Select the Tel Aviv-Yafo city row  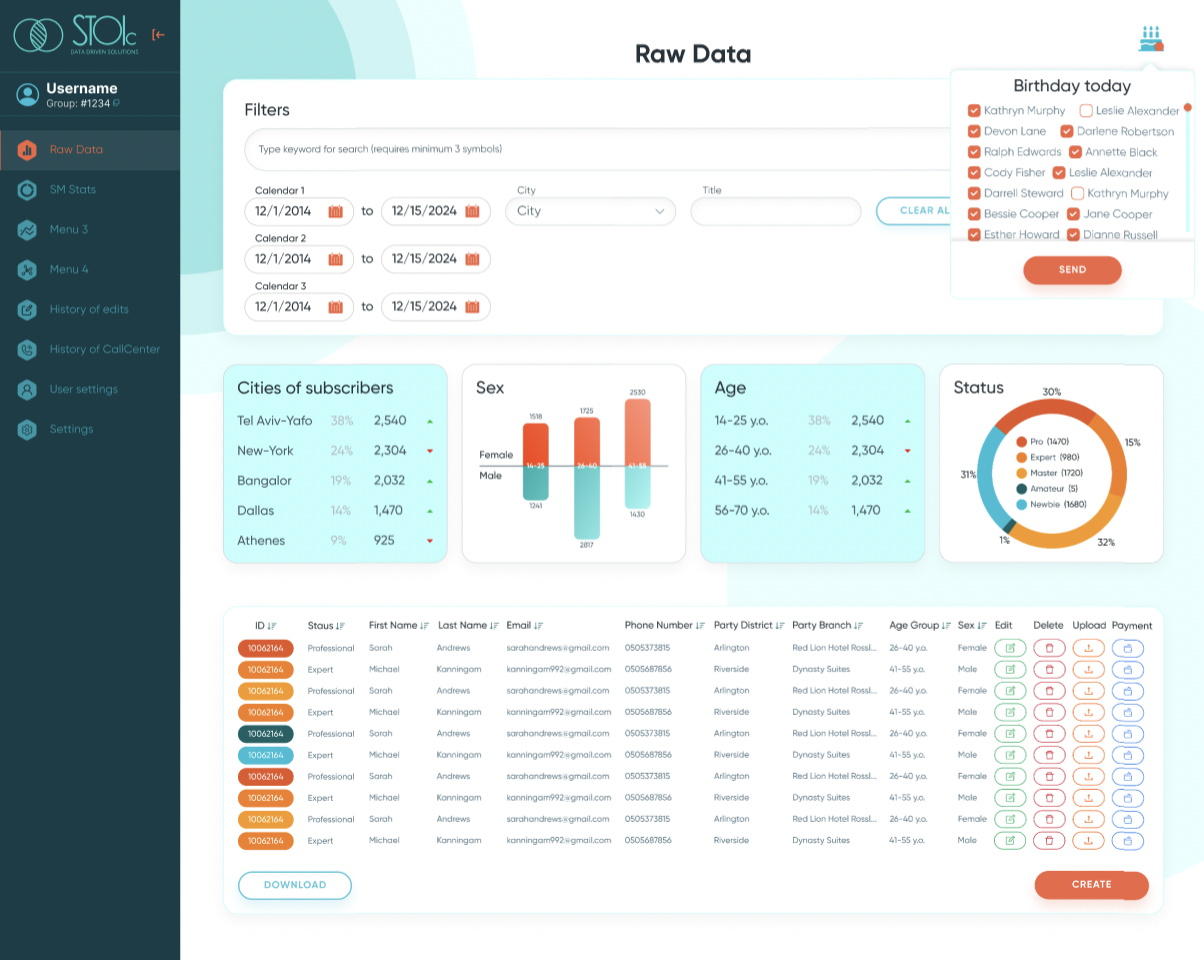coord(335,421)
